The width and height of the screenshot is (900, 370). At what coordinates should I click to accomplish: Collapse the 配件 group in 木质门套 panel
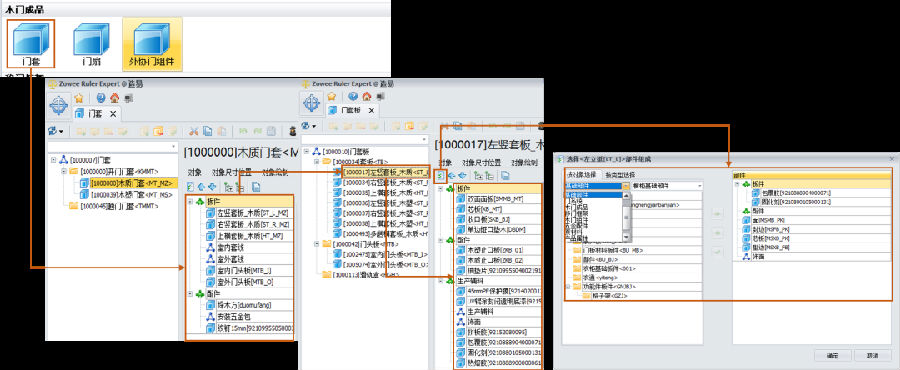191,293
